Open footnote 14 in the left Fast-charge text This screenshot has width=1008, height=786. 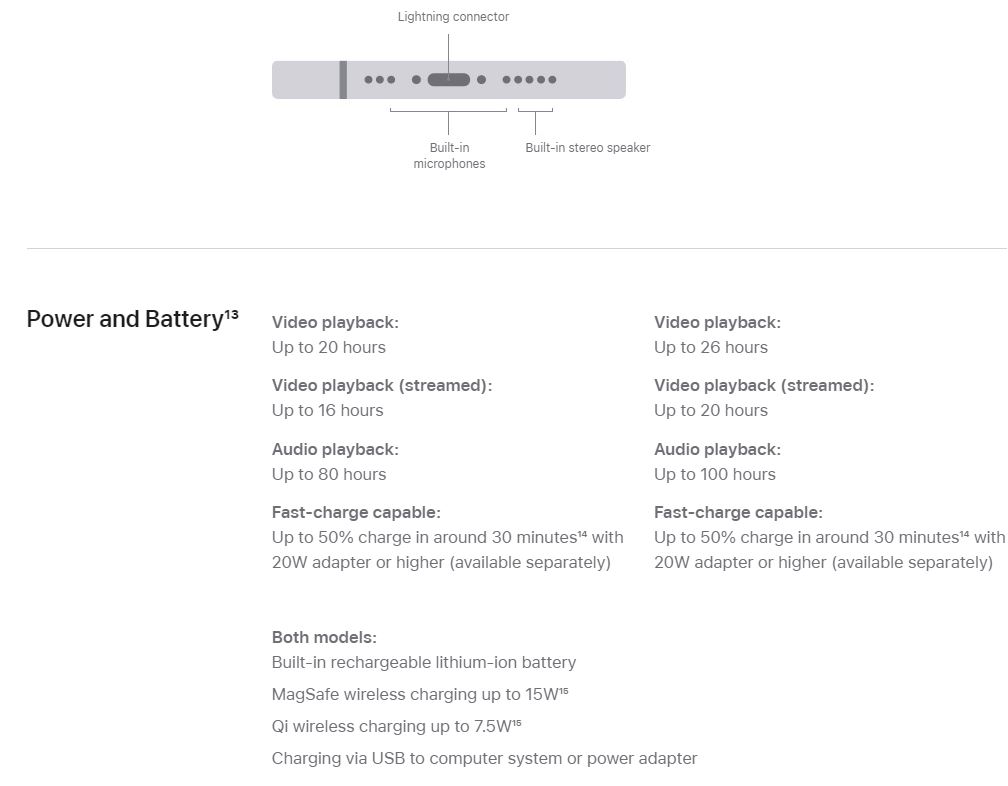click(582, 533)
